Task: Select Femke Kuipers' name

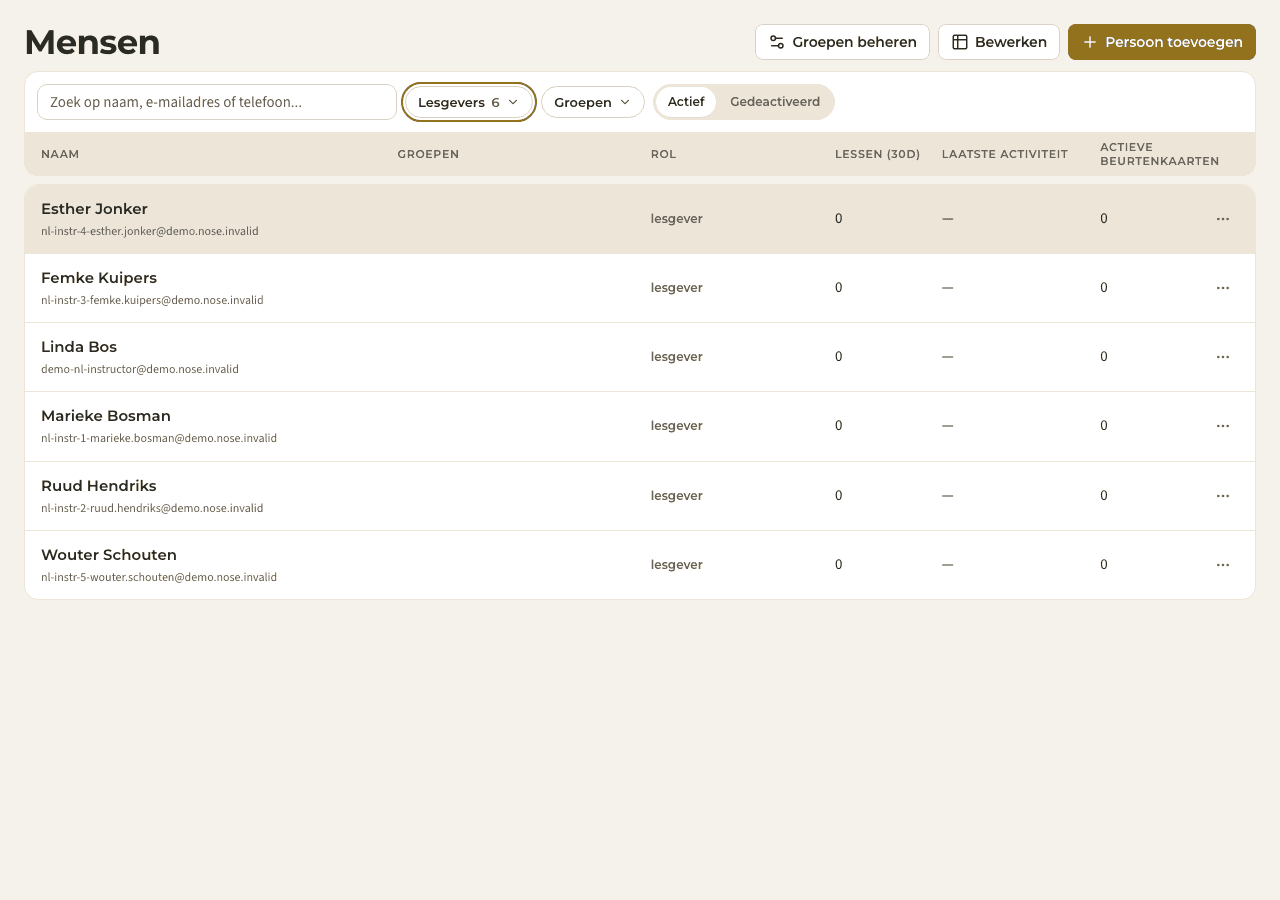Action: tap(99, 278)
